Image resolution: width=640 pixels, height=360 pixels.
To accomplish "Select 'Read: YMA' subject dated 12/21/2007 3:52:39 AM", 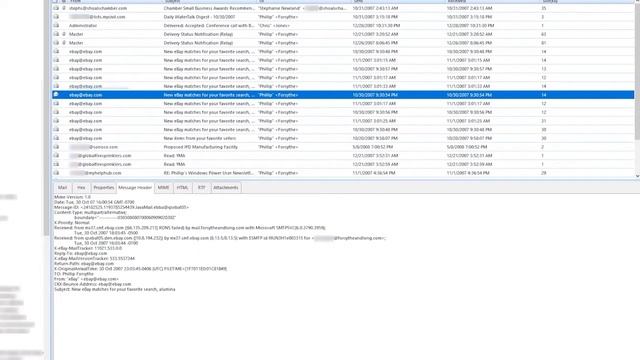I will [174, 164].
